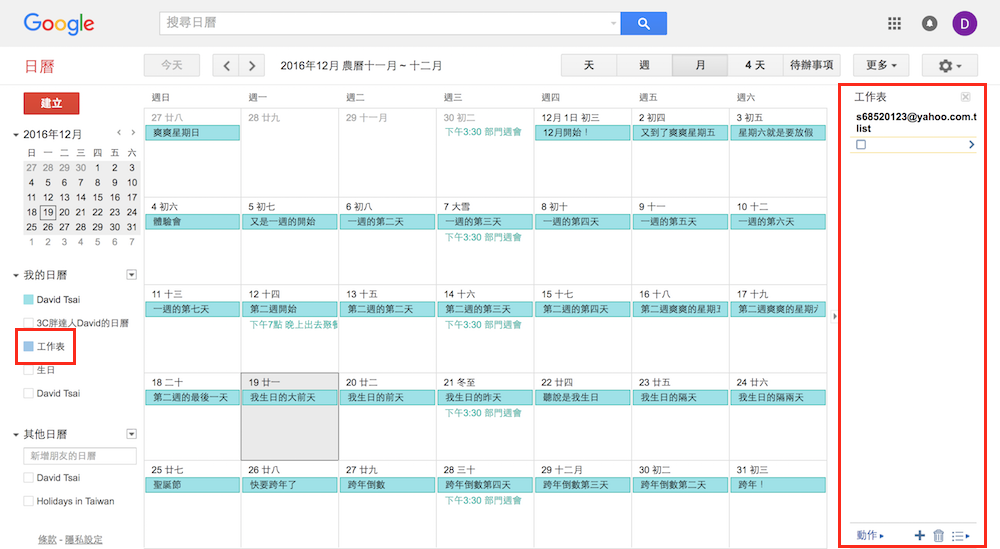Screen dimensions: 1000x549
Task: Click the blue search magnifier button
Action: tap(643, 23)
